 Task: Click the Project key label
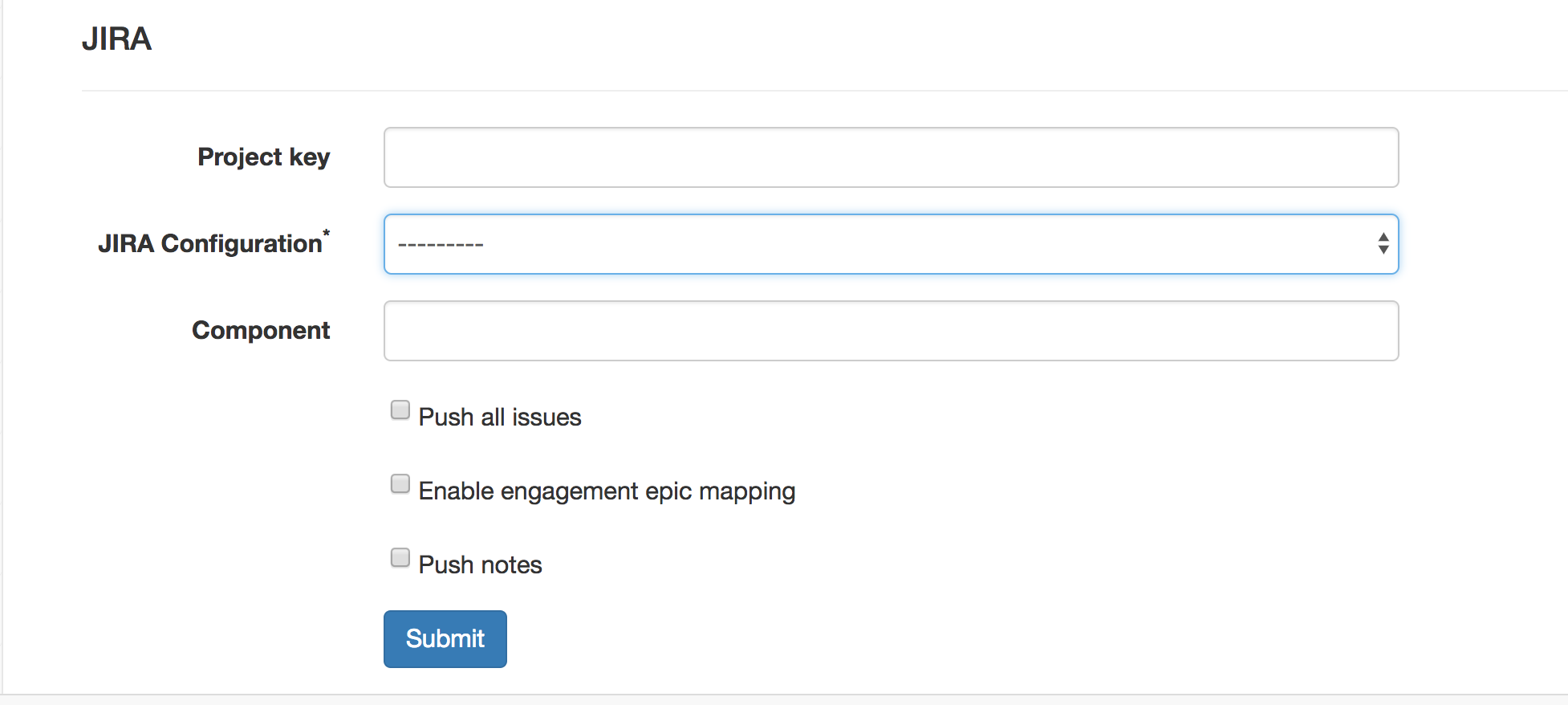click(x=263, y=157)
